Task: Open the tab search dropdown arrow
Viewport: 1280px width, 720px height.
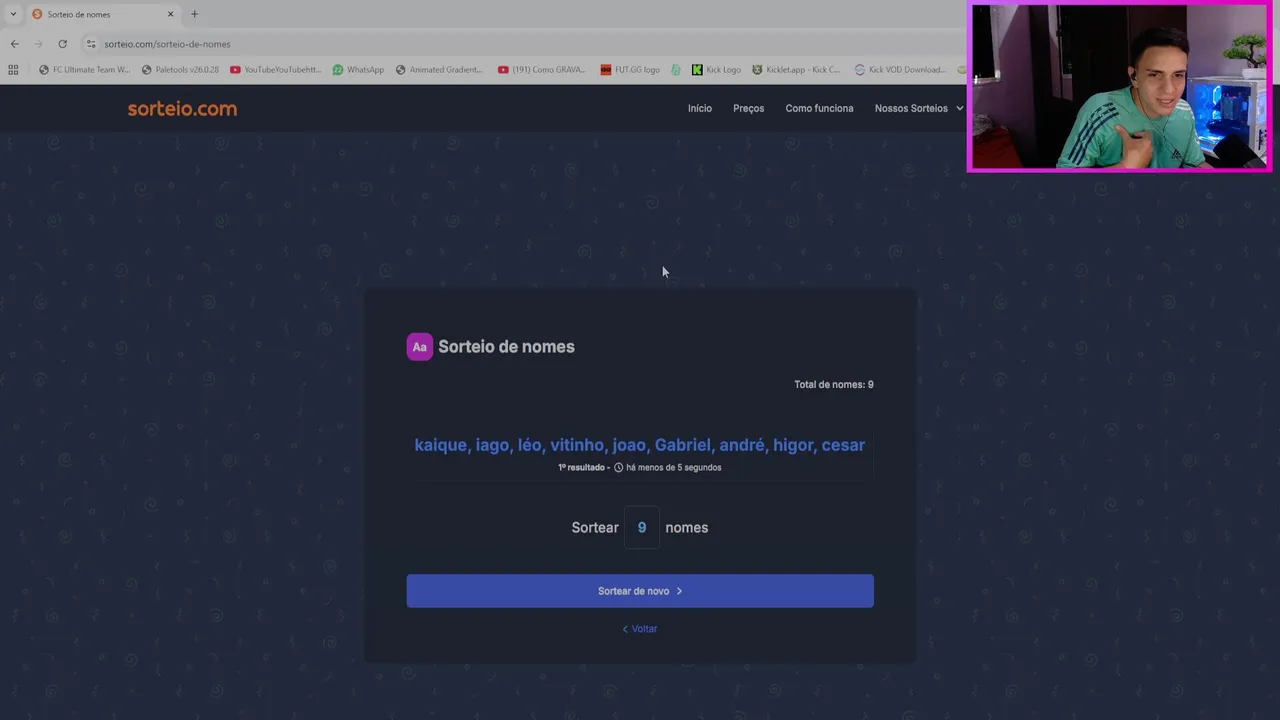Action: 12,14
